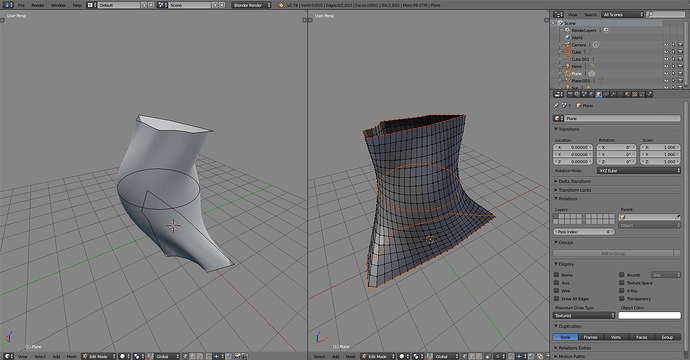Open the outliner View menu

click(x=573, y=15)
